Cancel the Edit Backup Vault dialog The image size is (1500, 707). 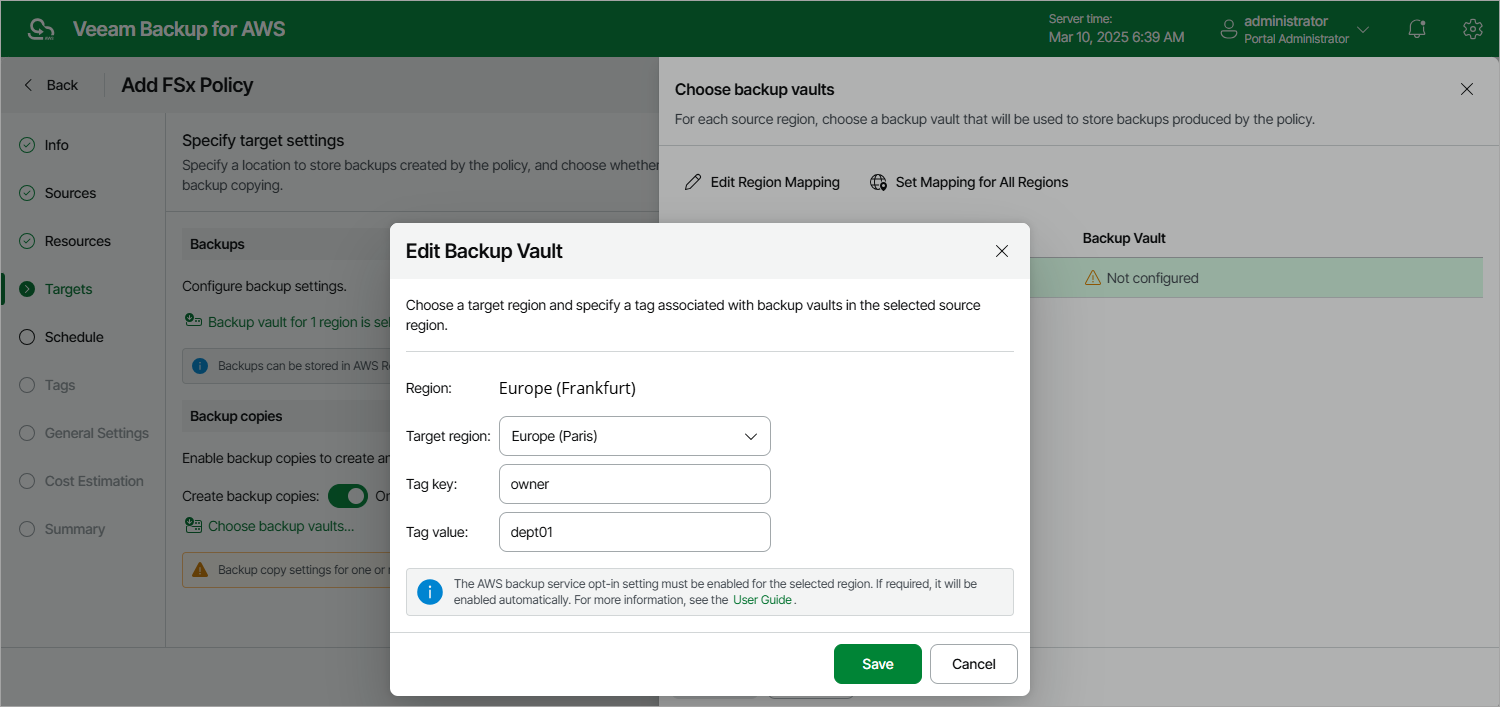coord(973,664)
